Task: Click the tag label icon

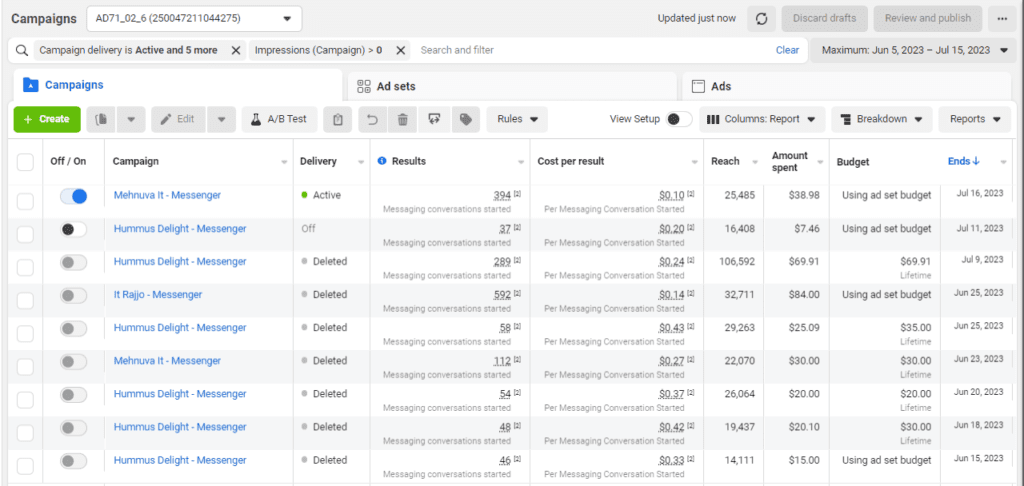Action: click(x=465, y=120)
